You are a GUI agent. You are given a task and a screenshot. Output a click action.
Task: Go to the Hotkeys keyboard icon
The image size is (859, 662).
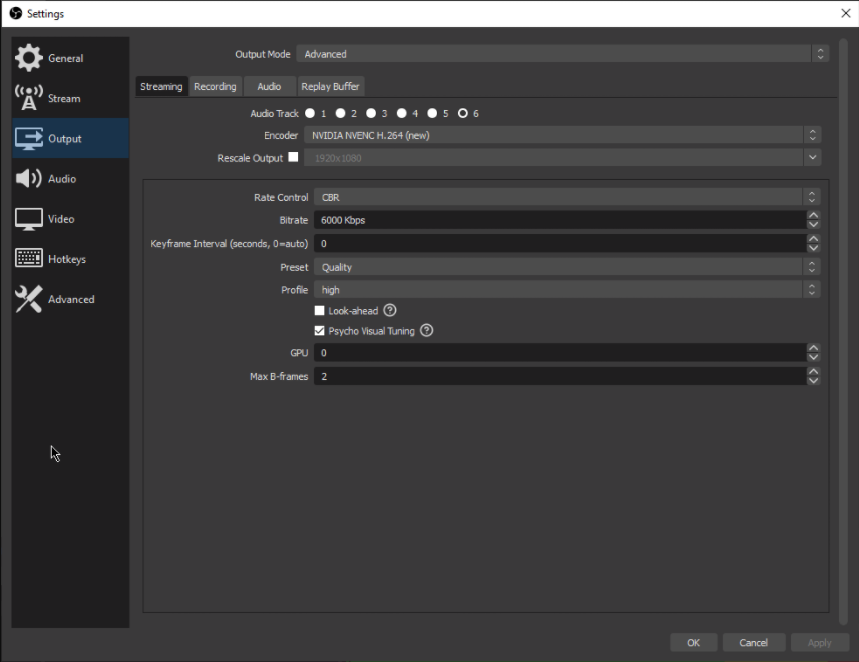tap(29, 259)
